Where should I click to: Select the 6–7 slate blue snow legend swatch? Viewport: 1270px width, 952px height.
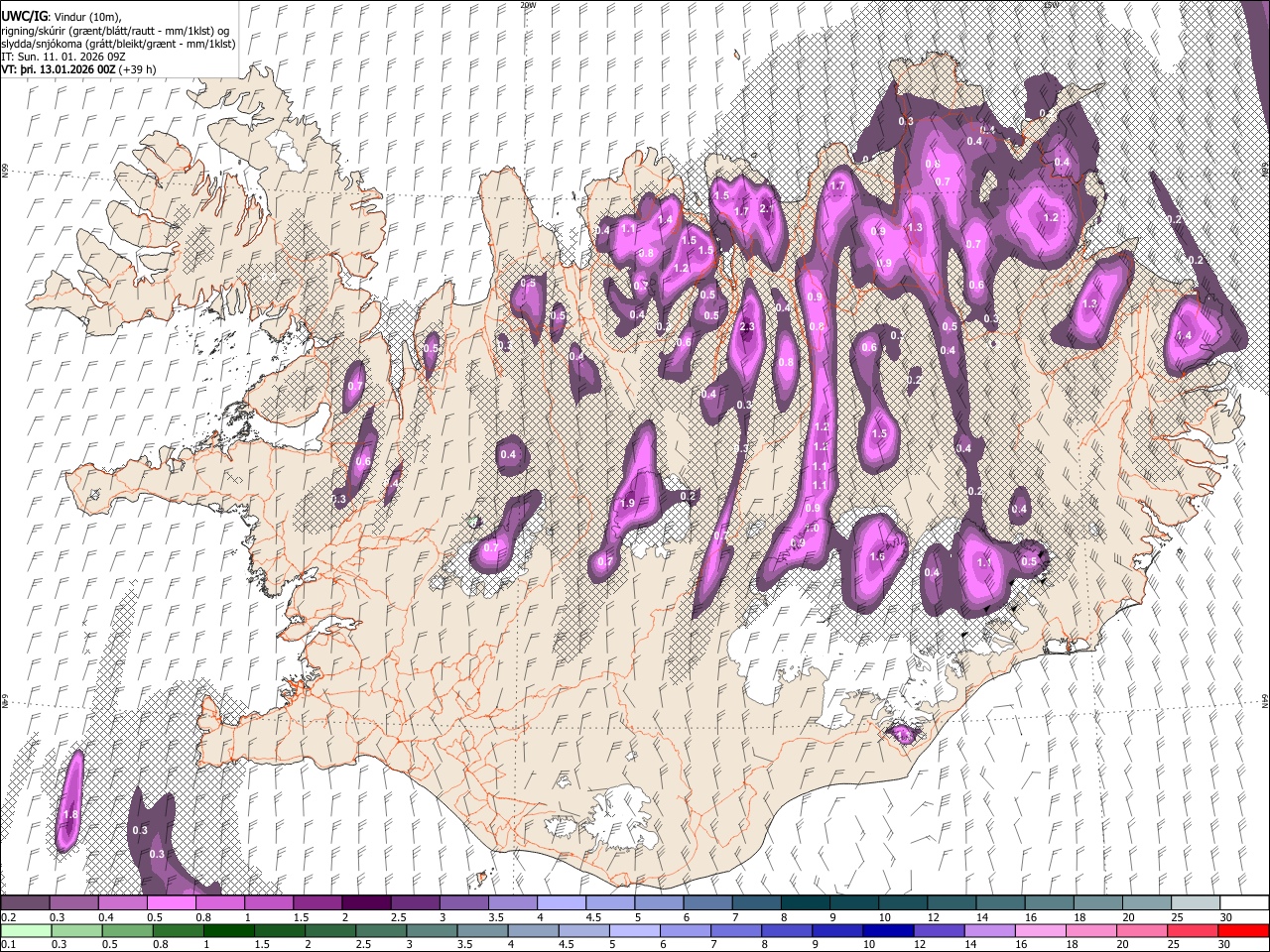pos(707,903)
